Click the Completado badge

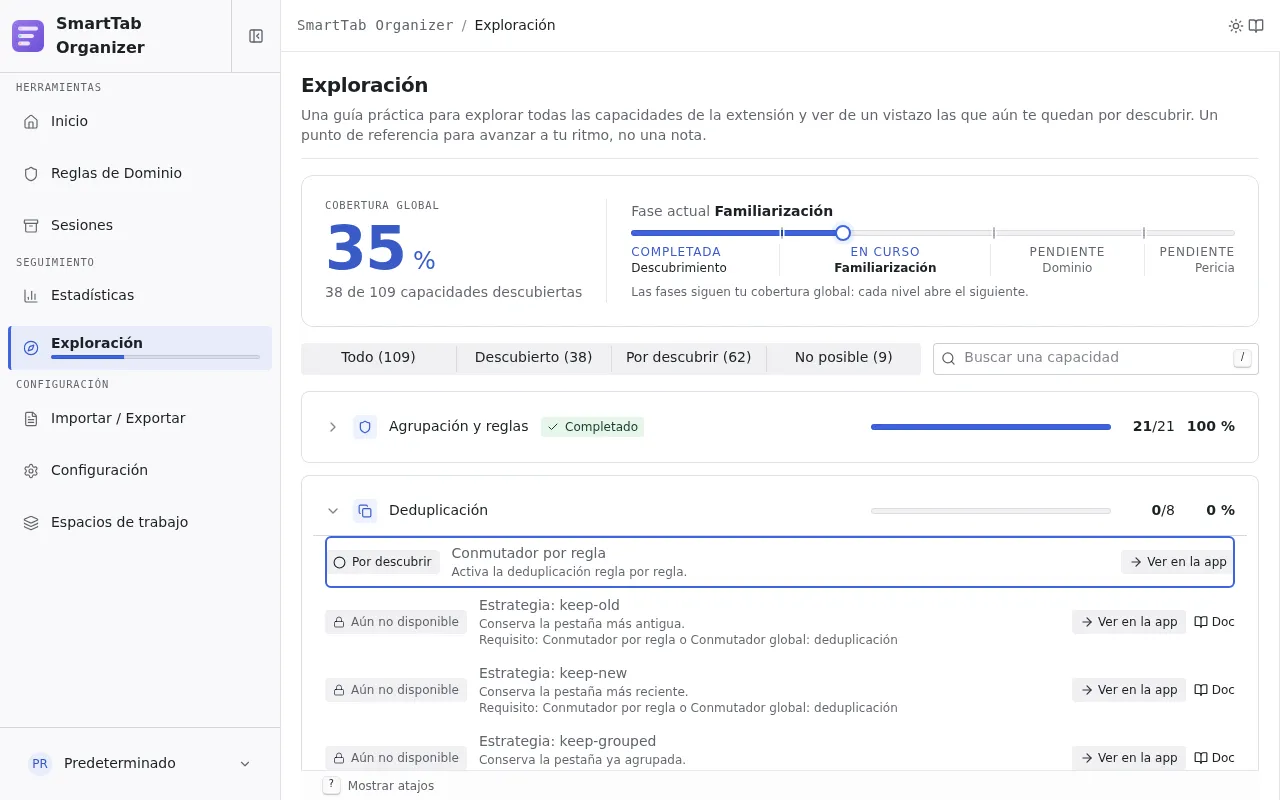[592, 427]
